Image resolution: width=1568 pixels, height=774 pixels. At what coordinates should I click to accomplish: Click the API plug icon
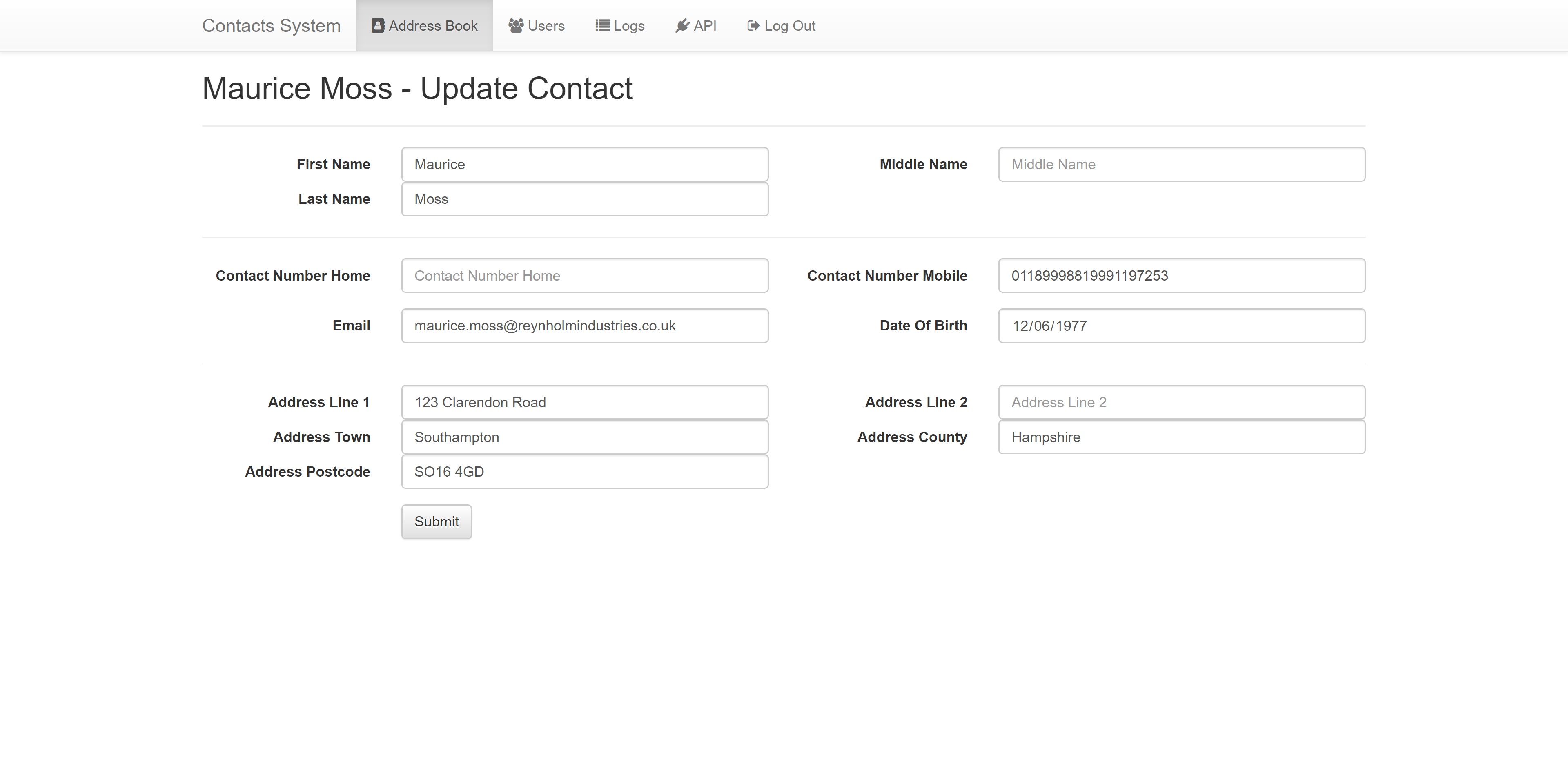coord(682,26)
